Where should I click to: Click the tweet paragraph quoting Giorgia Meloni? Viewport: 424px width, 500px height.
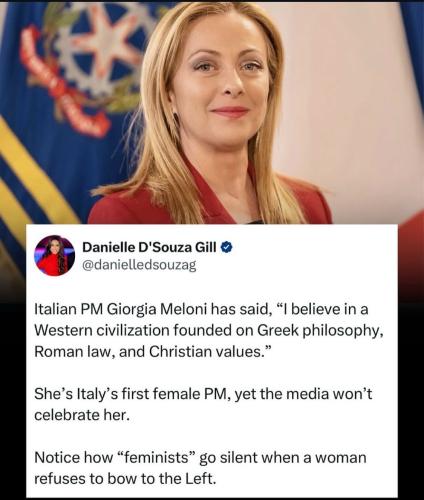coord(208,331)
